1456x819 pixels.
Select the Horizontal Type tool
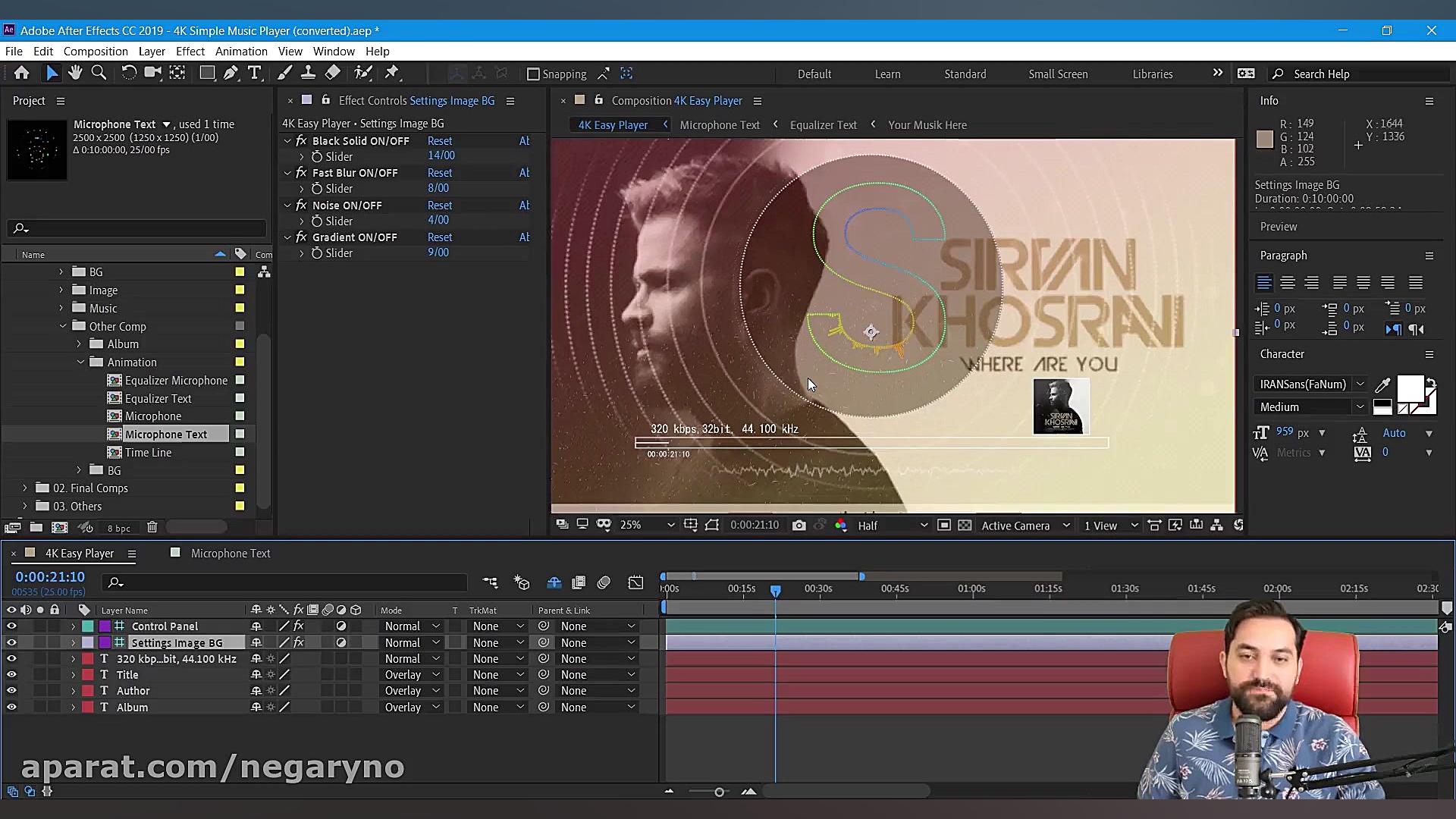pyautogui.click(x=255, y=73)
